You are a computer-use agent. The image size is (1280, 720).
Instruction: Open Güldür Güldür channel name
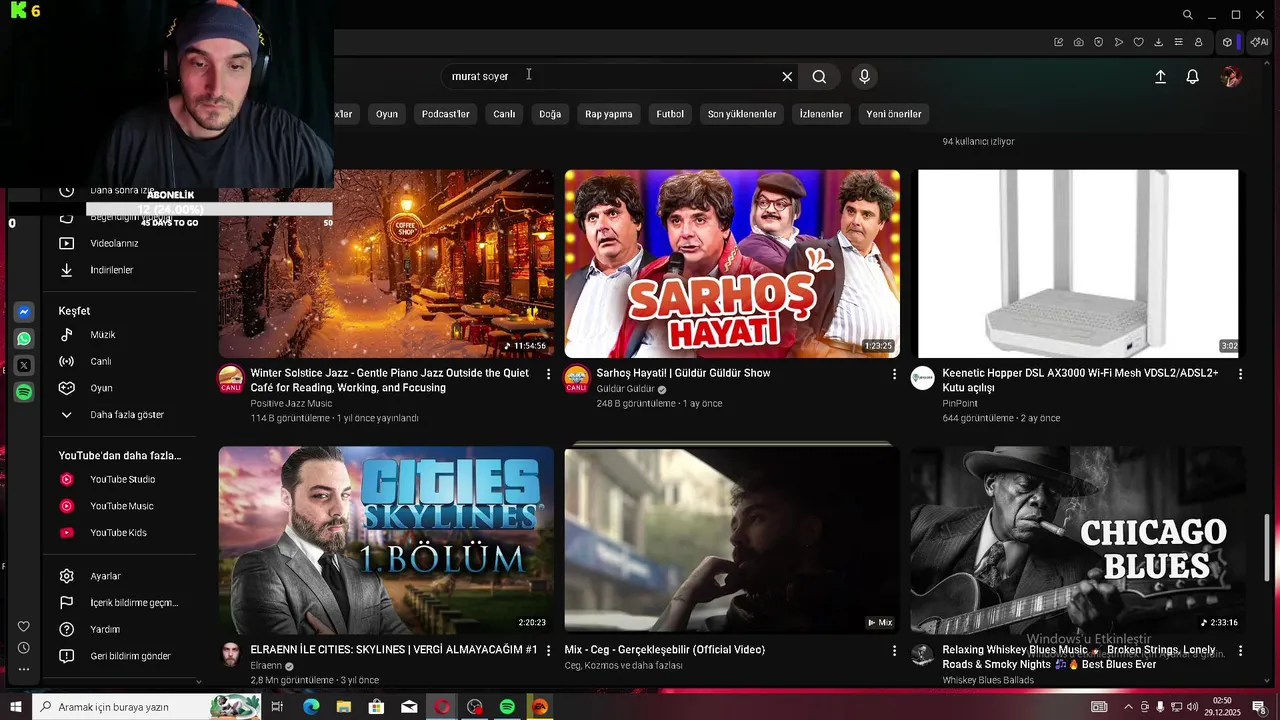click(625, 389)
